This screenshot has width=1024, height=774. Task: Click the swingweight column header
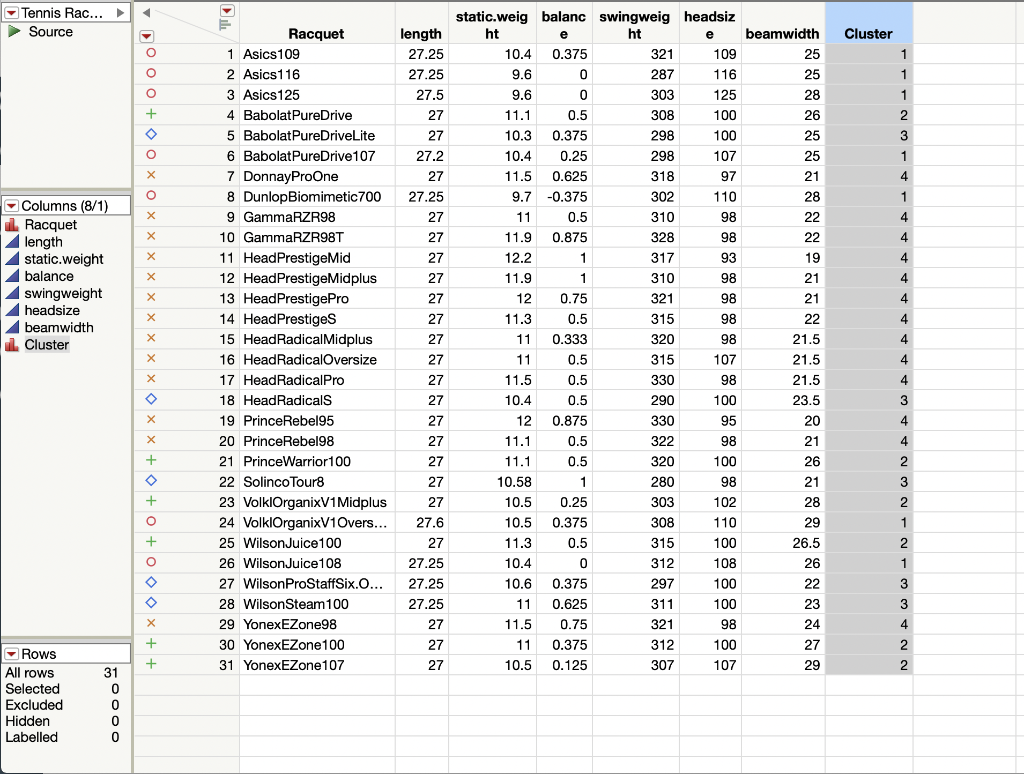(635, 24)
